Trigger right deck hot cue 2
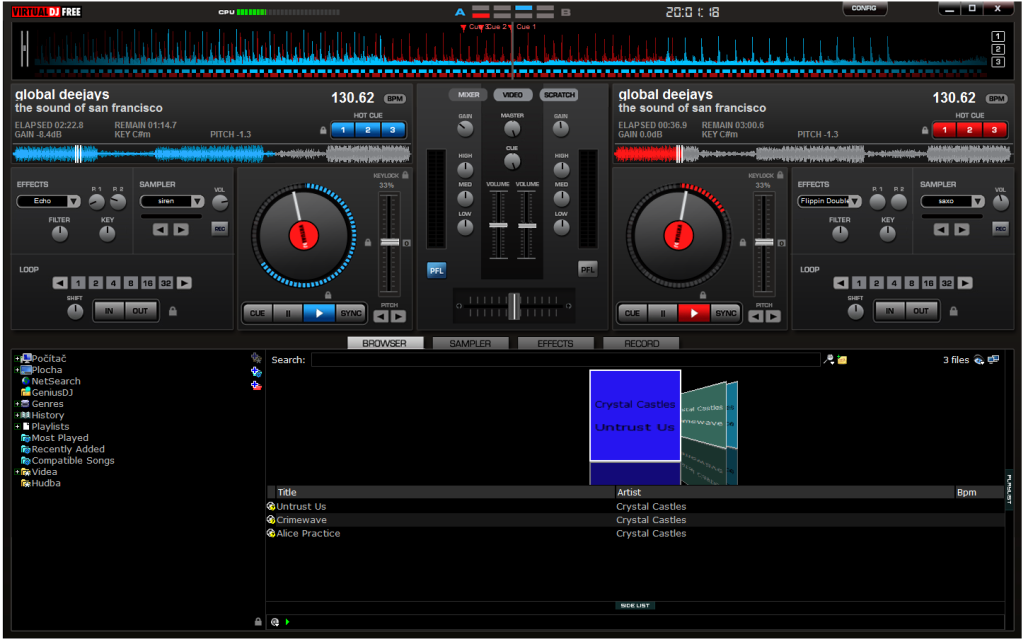Screen dimensions: 1024x642 969,130
